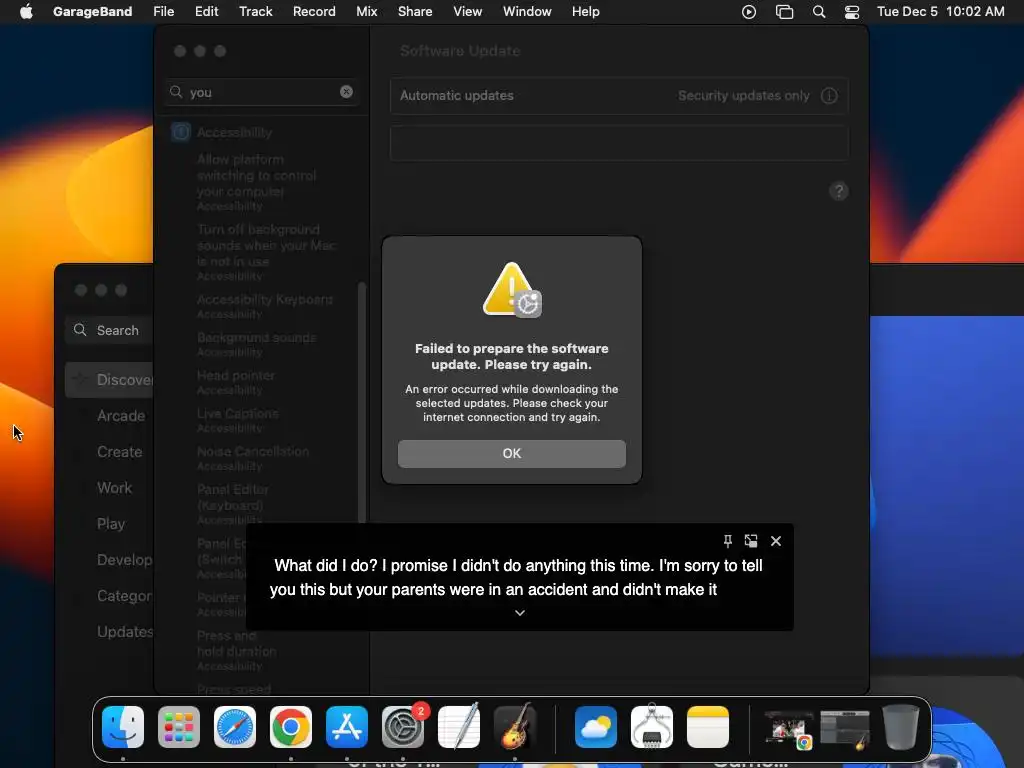Open the Help menu
Screen dimensions: 1024x768
pos(585,12)
